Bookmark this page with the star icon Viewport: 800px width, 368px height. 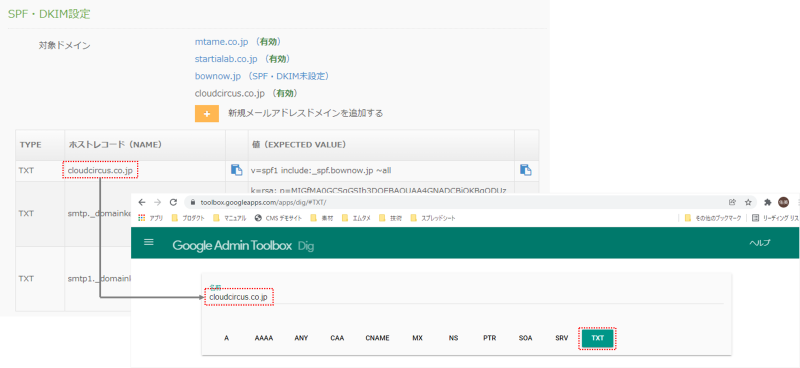point(748,202)
